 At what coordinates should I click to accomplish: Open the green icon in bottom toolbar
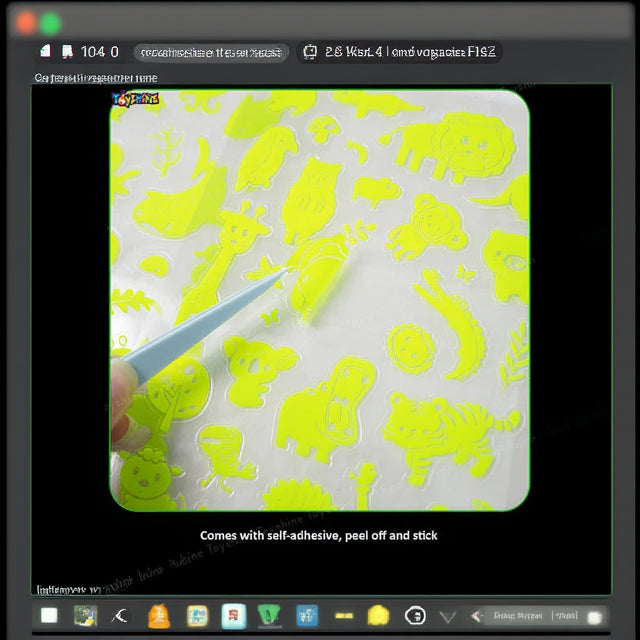pyautogui.click(x=269, y=616)
